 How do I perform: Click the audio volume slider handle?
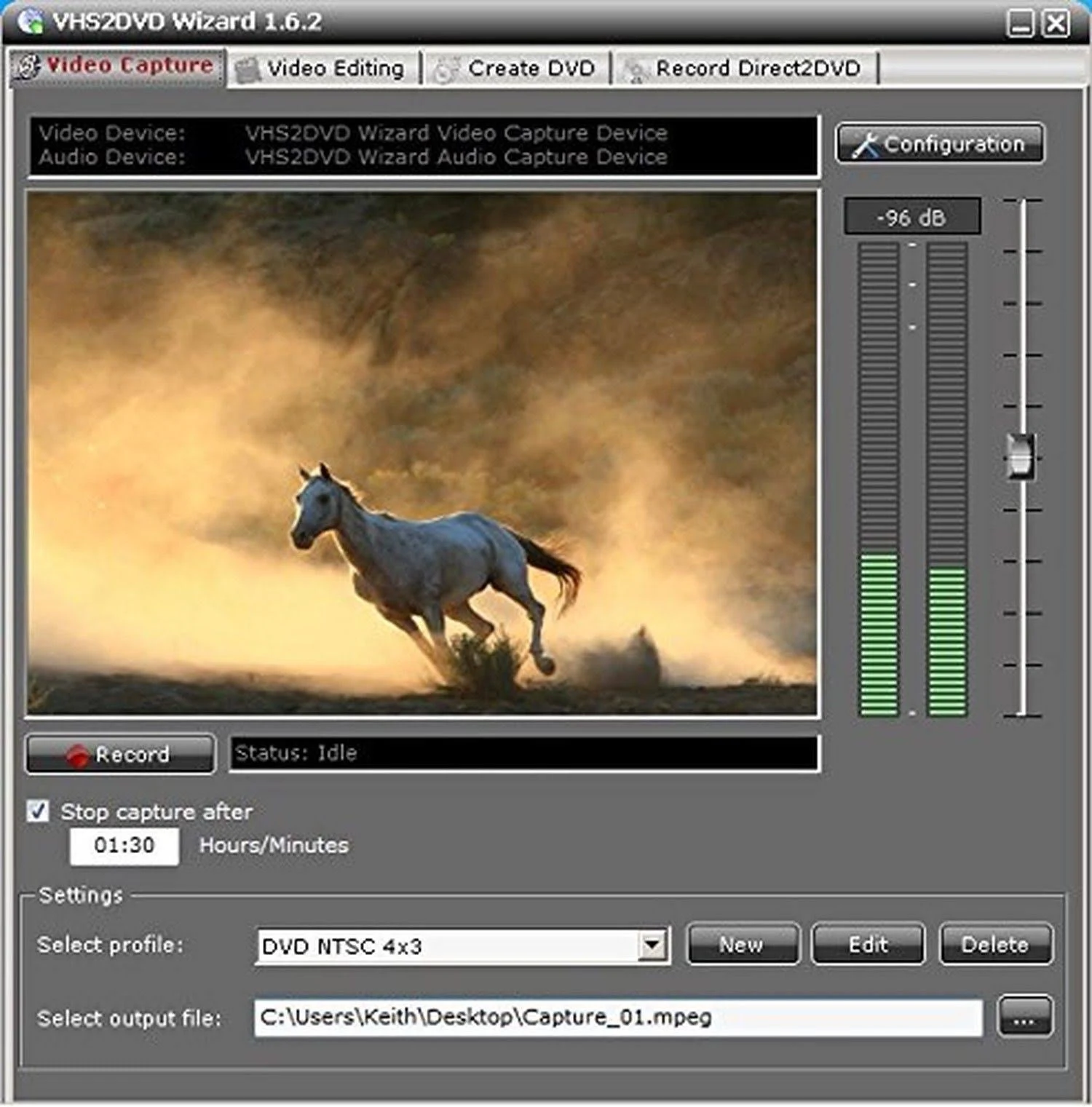pos(1021,456)
